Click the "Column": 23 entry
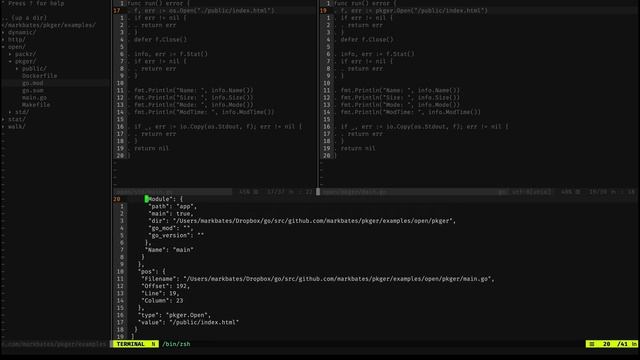The image size is (640, 360). [162, 300]
